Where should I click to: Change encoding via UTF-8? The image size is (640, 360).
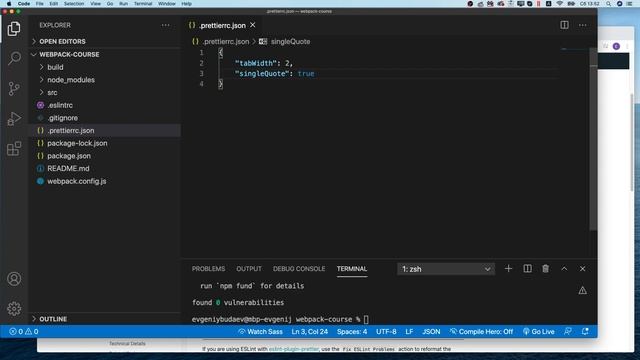(x=386, y=331)
